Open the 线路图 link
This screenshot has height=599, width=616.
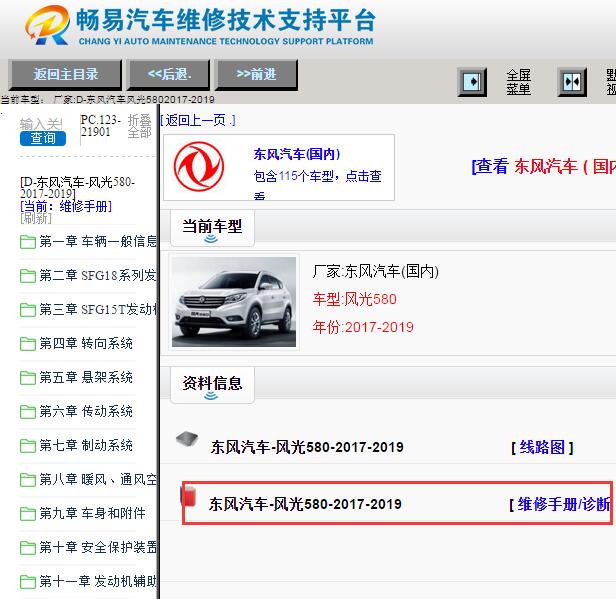coord(542,447)
